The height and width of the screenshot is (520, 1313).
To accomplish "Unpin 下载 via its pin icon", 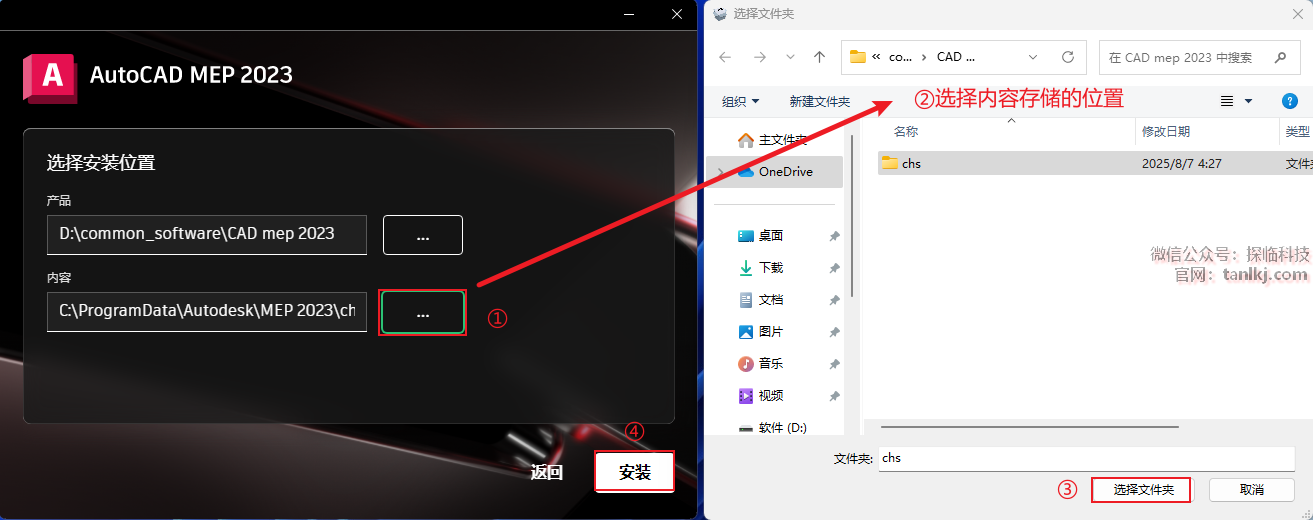I will point(835,268).
